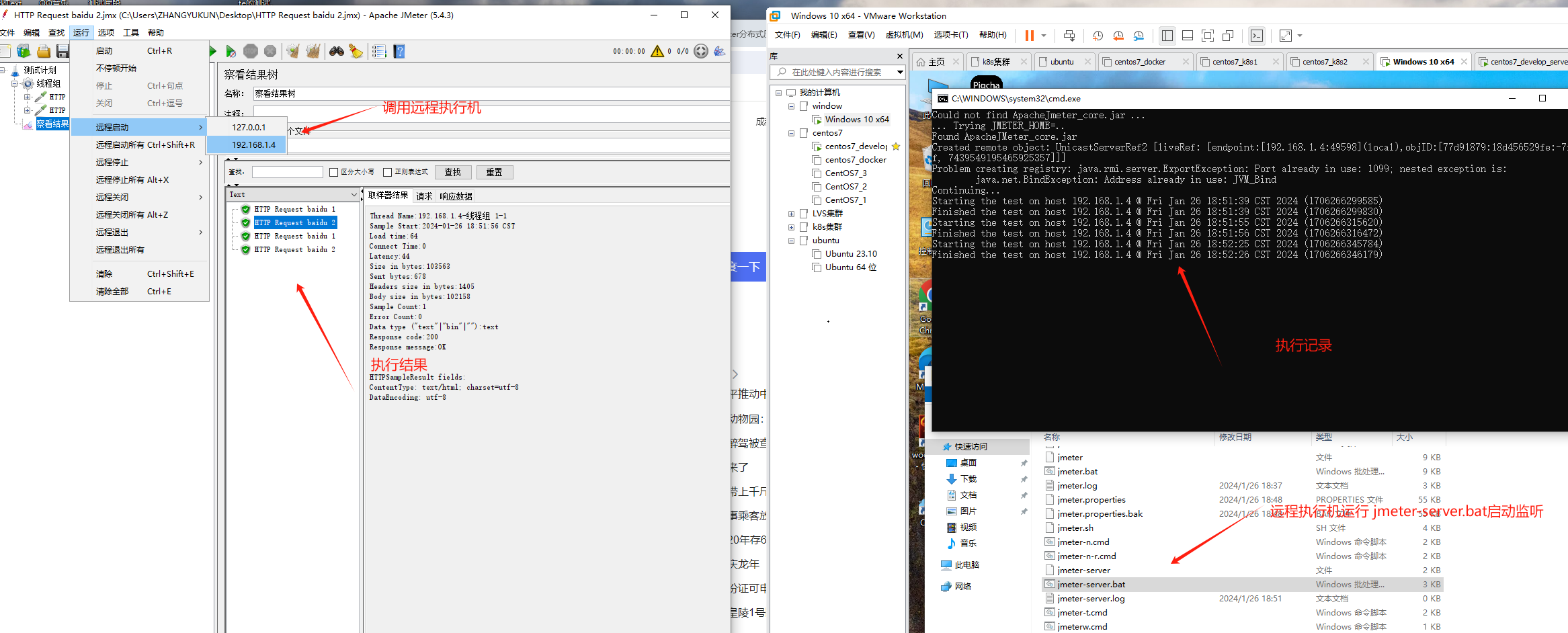1568x633 pixels.
Task: Select jmeter.properties file in Explorer list
Action: 1091,500
